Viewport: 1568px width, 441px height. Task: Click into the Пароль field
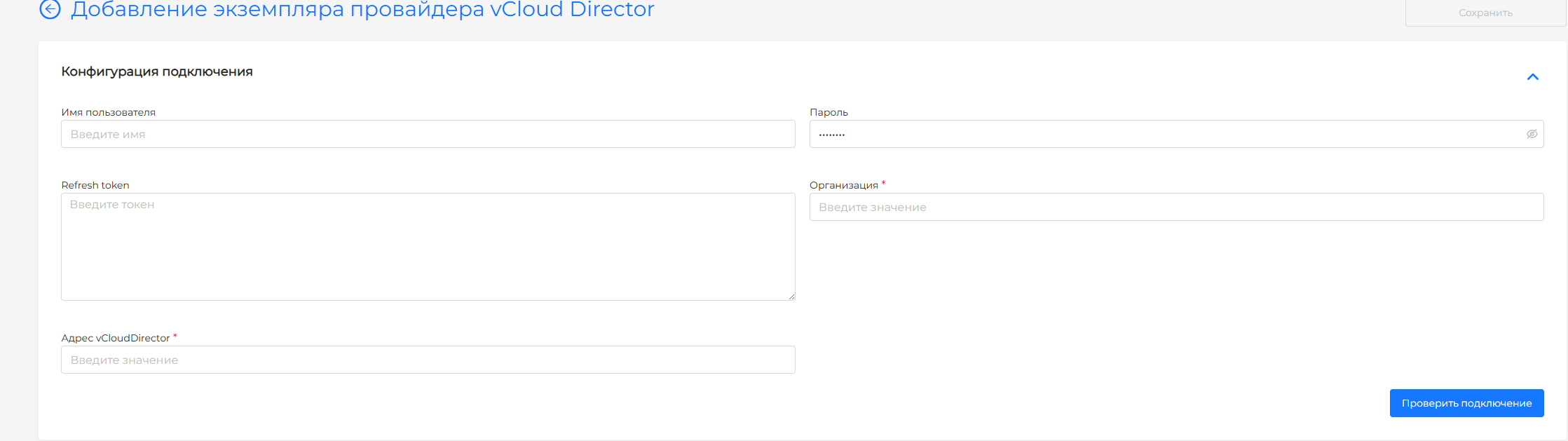click(x=1164, y=134)
